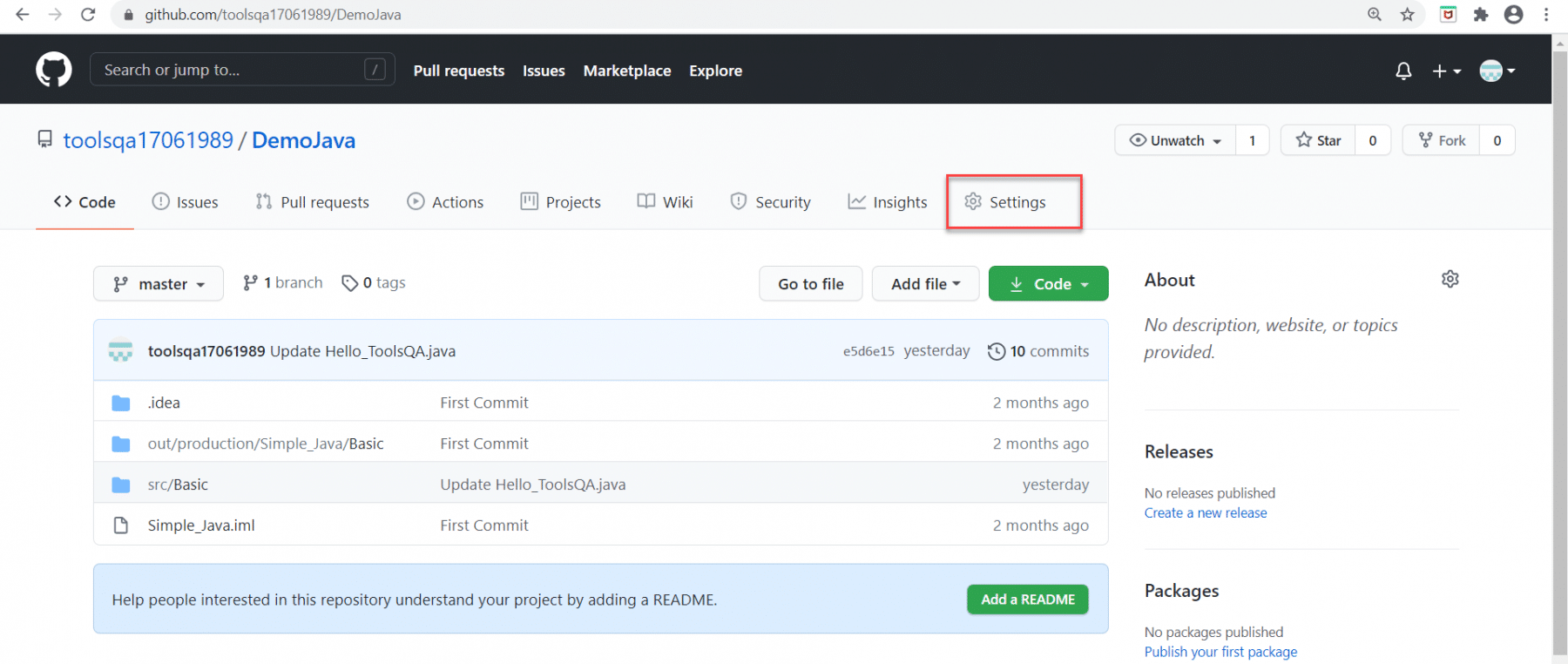Open the user avatar menu
The height and width of the screenshot is (664, 1568).
point(1497,71)
